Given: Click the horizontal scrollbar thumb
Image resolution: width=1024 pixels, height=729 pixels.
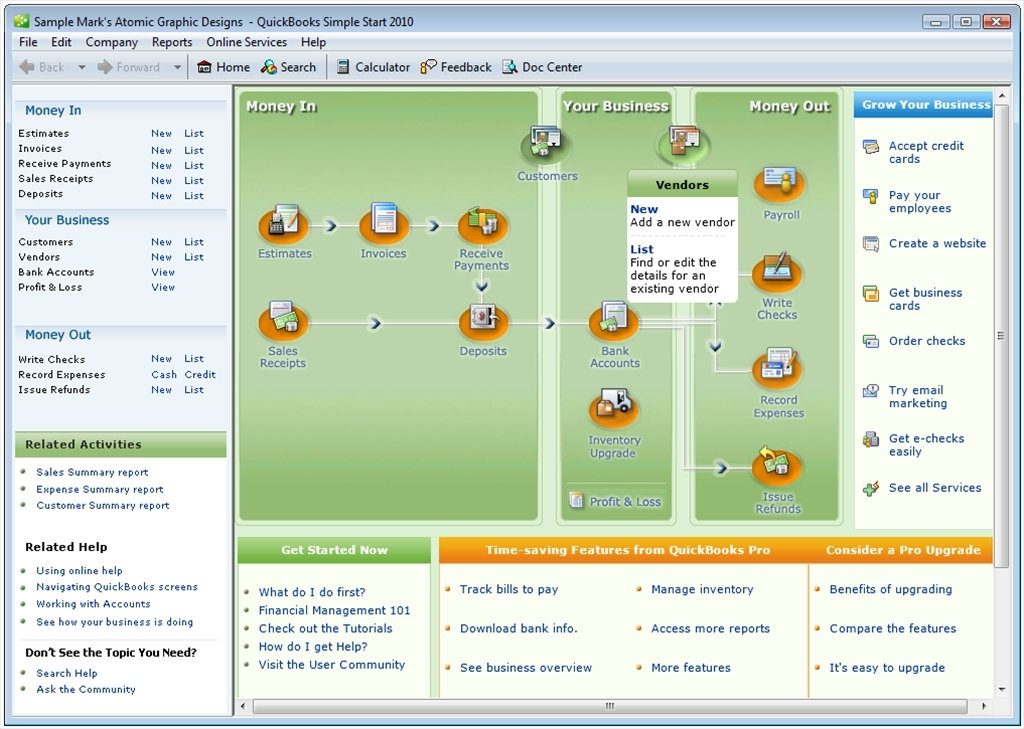Looking at the screenshot, I should [609, 706].
